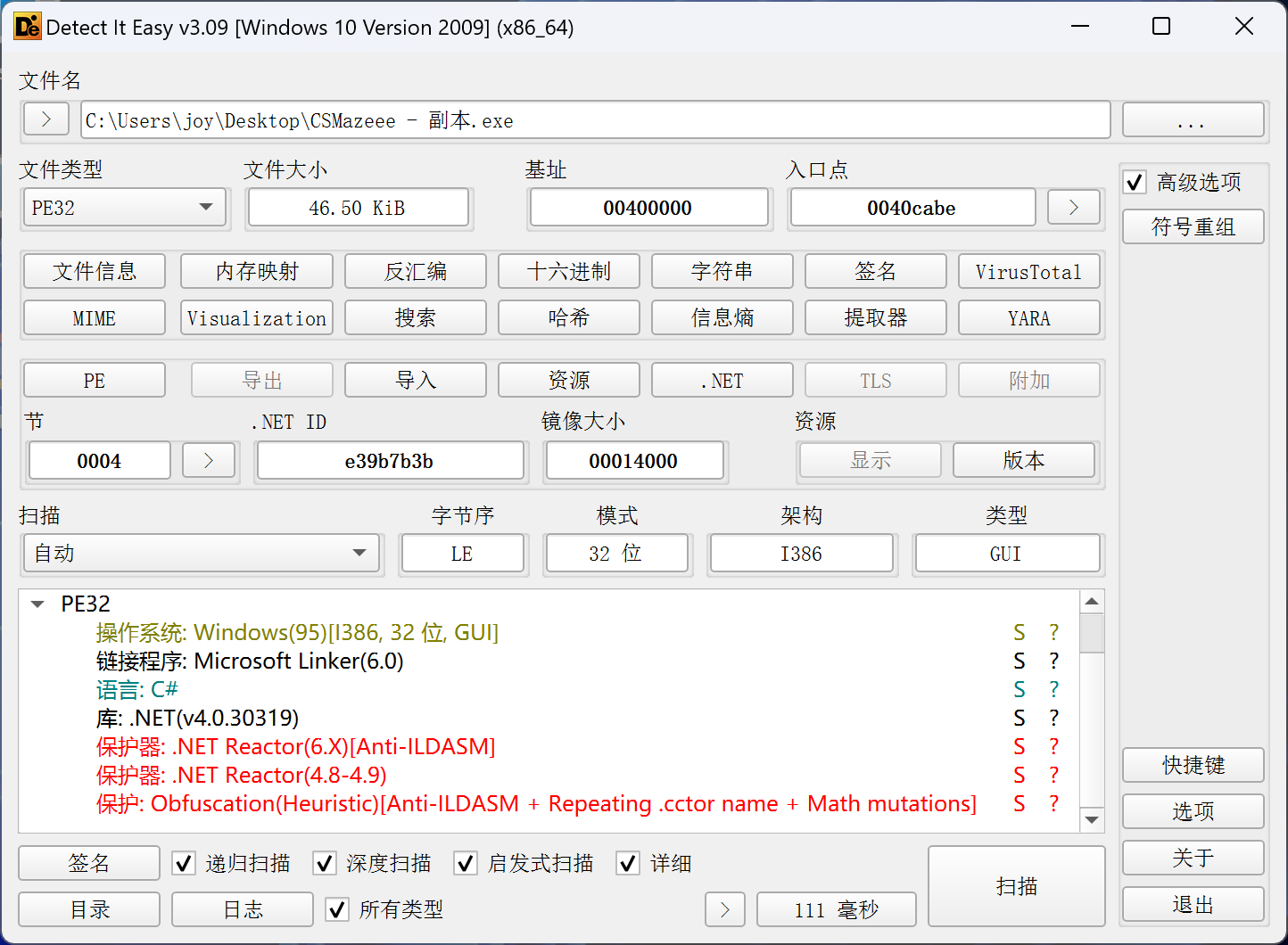Click the file path input field
The image size is (1288, 945).
click(596, 119)
